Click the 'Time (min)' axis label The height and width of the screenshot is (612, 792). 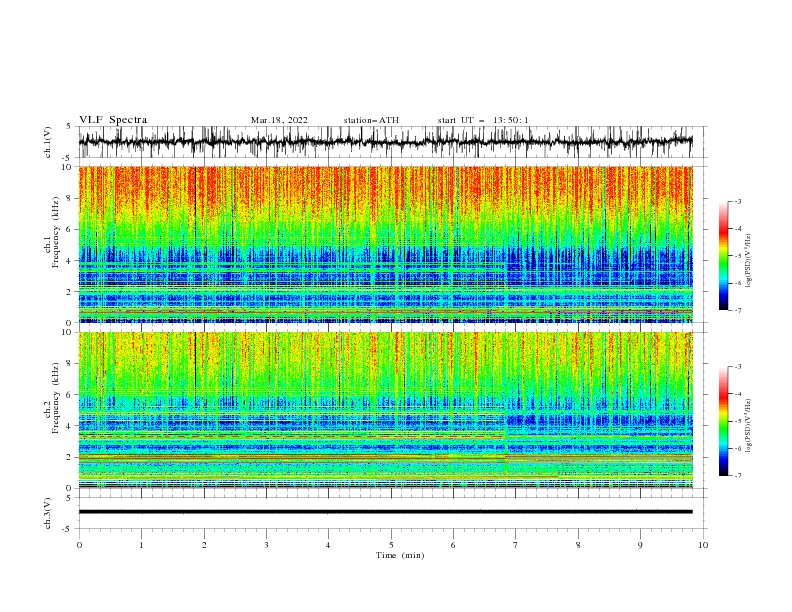point(400,555)
